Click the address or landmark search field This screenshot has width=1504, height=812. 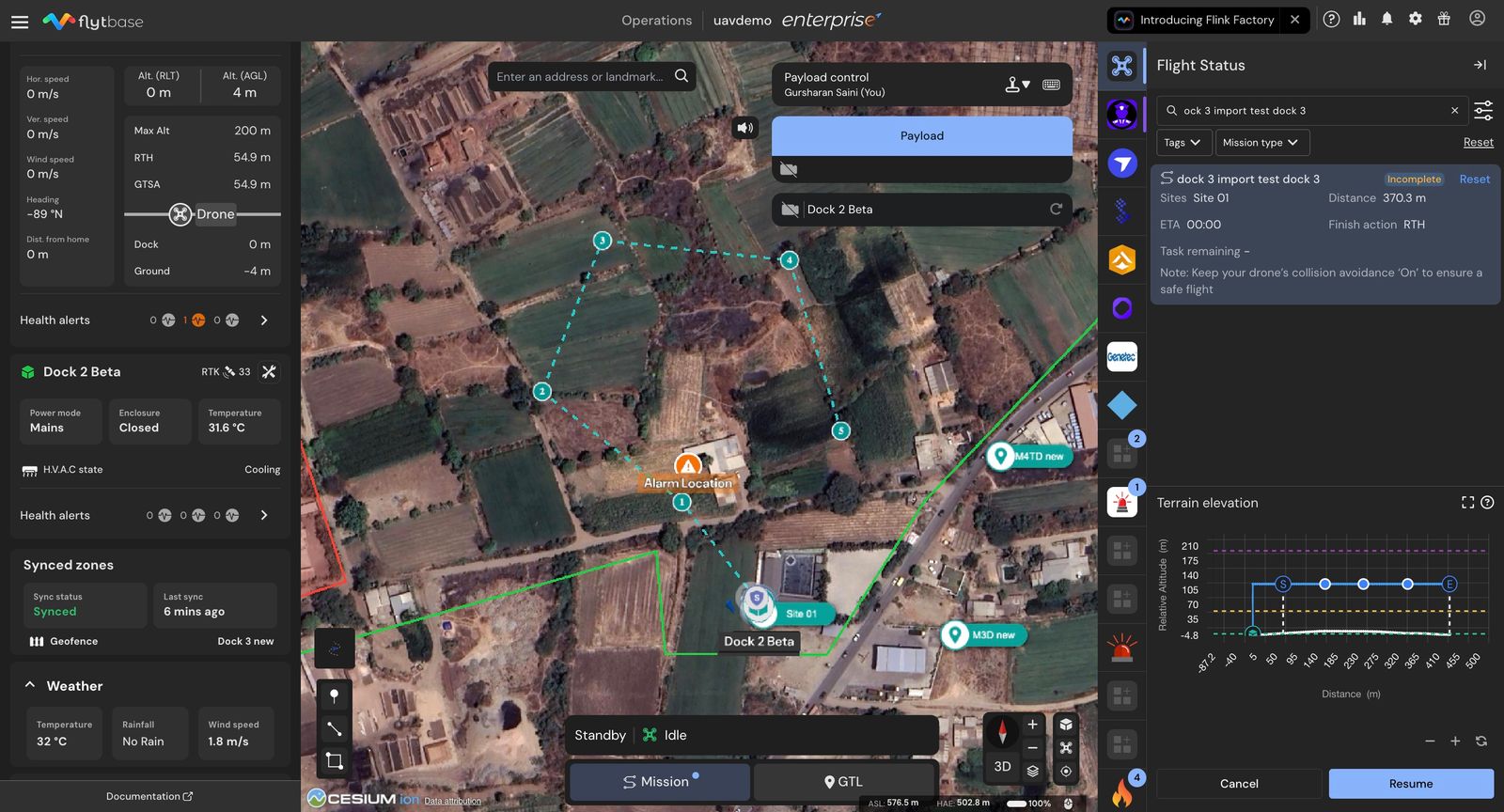click(580, 76)
